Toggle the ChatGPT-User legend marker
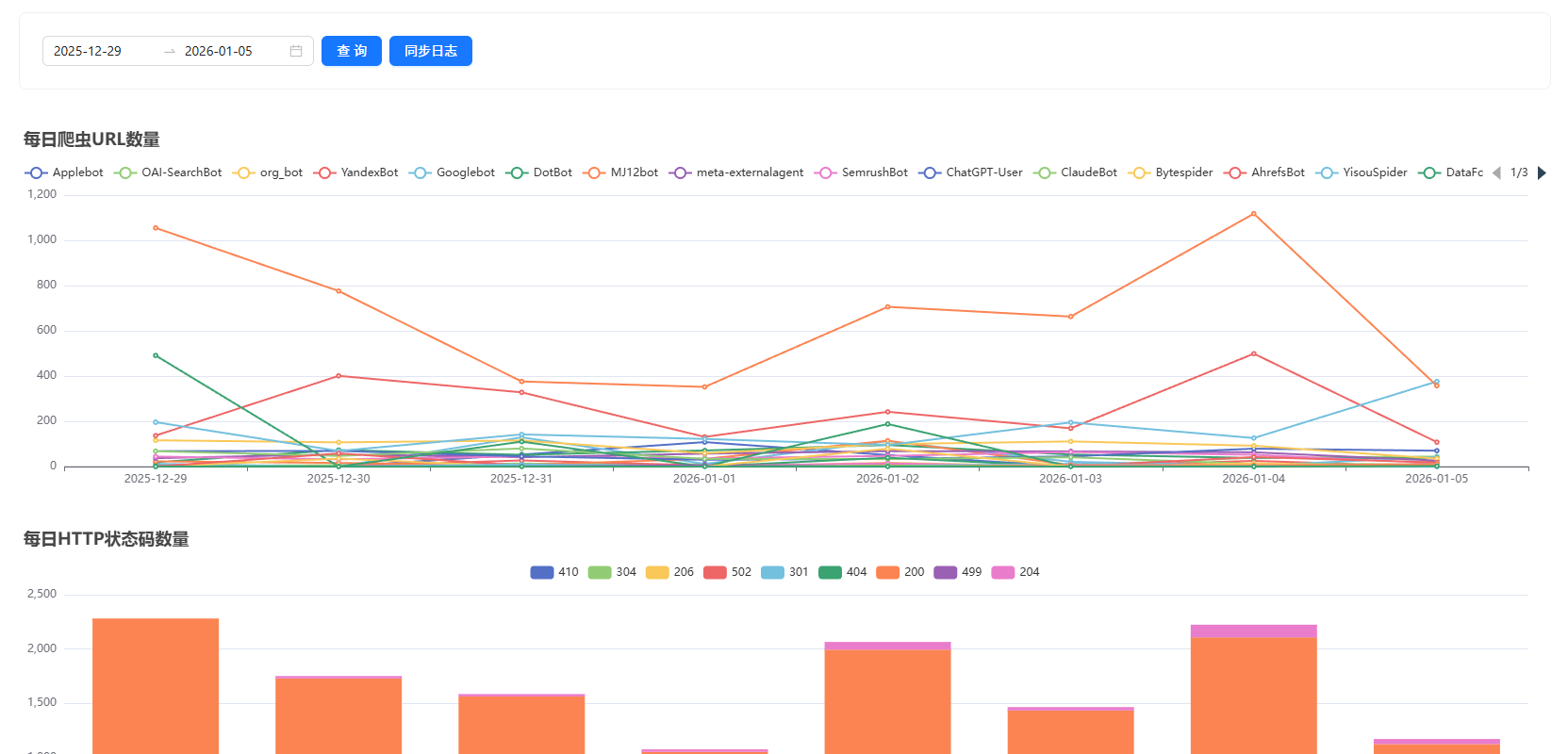1568x754 pixels. (930, 172)
